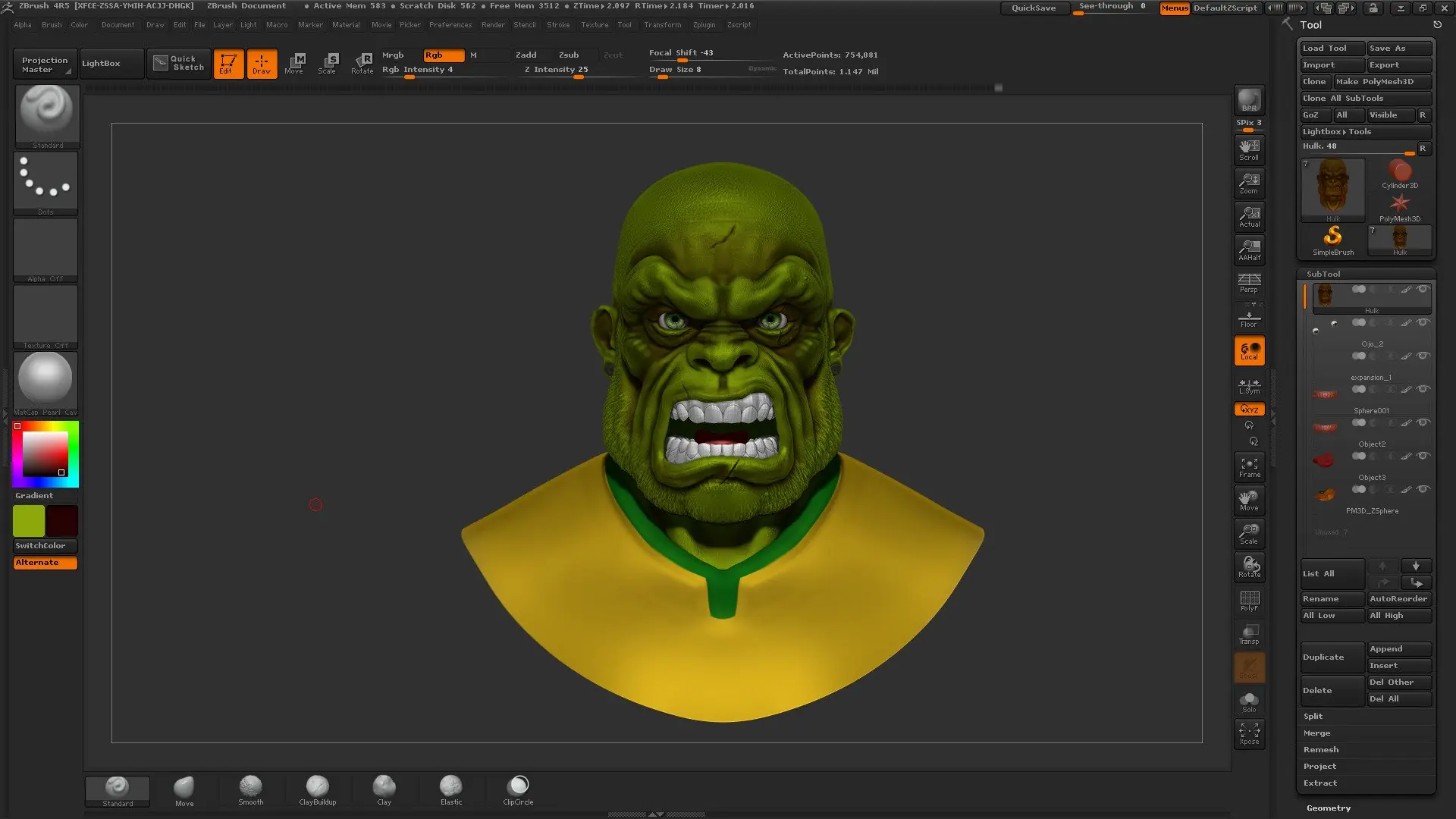Image resolution: width=1456 pixels, height=819 pixels.
Task: Open the Render menu
Action: pos(493,25)
